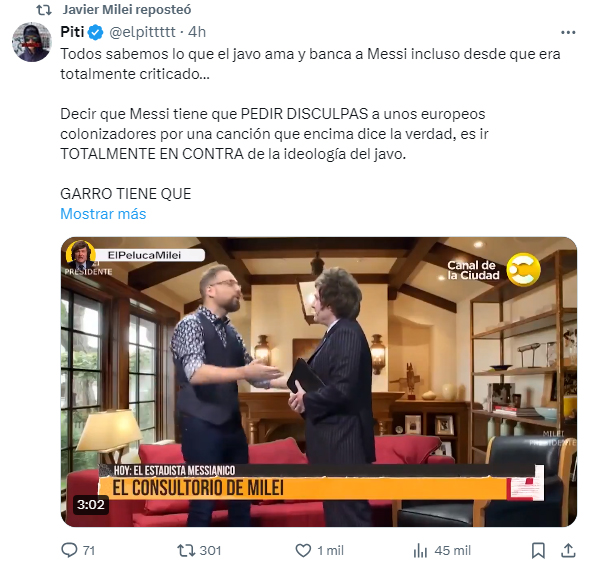Click the Piti display name
This screenshot has height=569, width=592.
(x=72, y=32)
